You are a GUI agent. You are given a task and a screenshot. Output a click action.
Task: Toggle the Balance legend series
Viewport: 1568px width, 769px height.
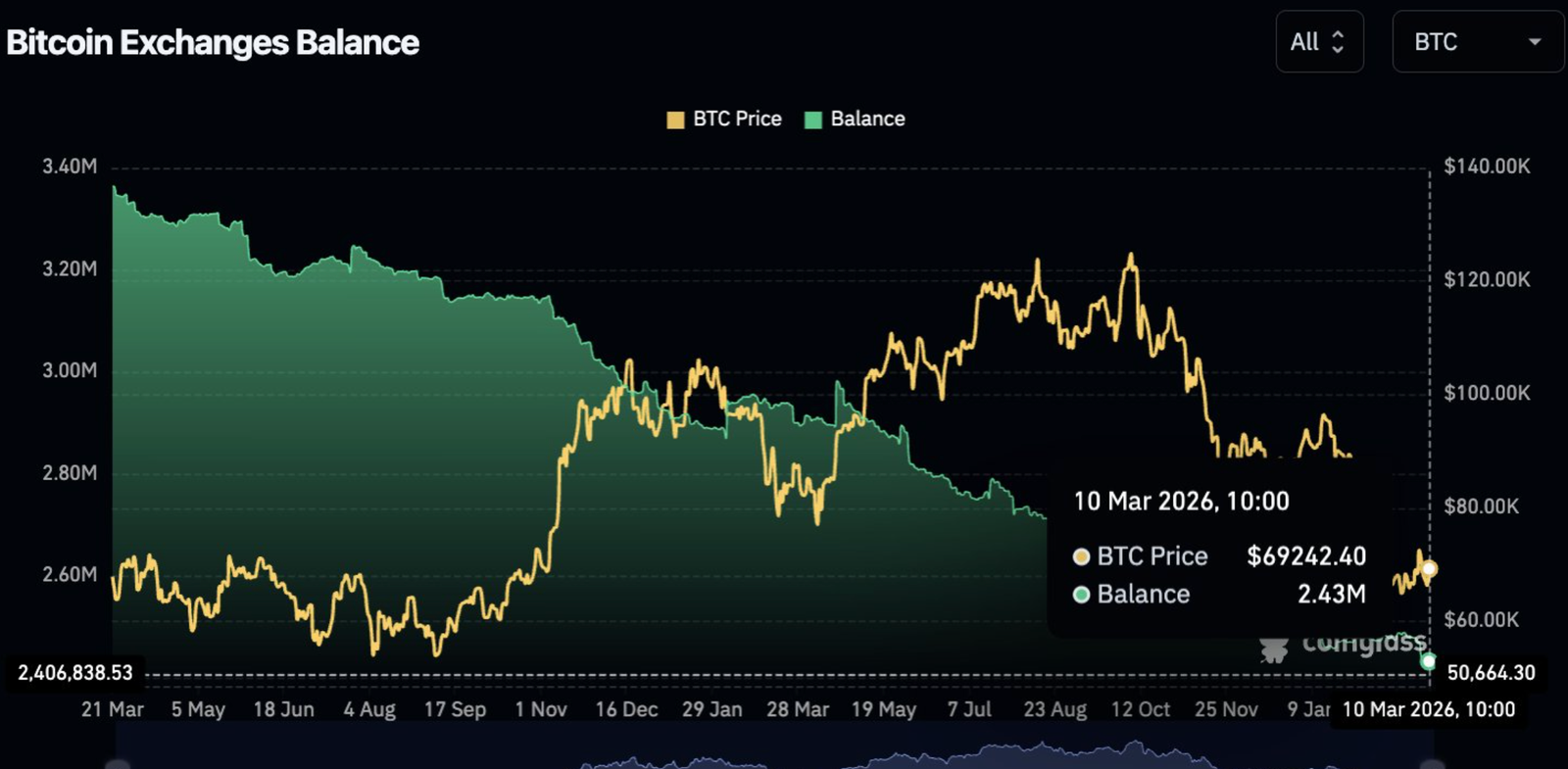pos(867,120)
